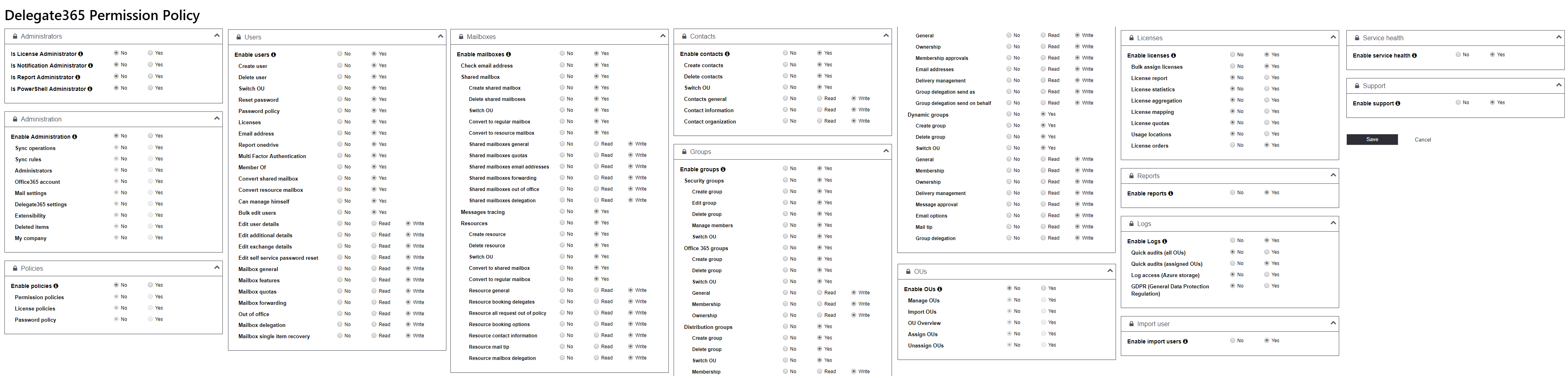Viewport: 1568px width, 378px height.
Task: Collapse the Logs panel
Action: [1333, 223]
